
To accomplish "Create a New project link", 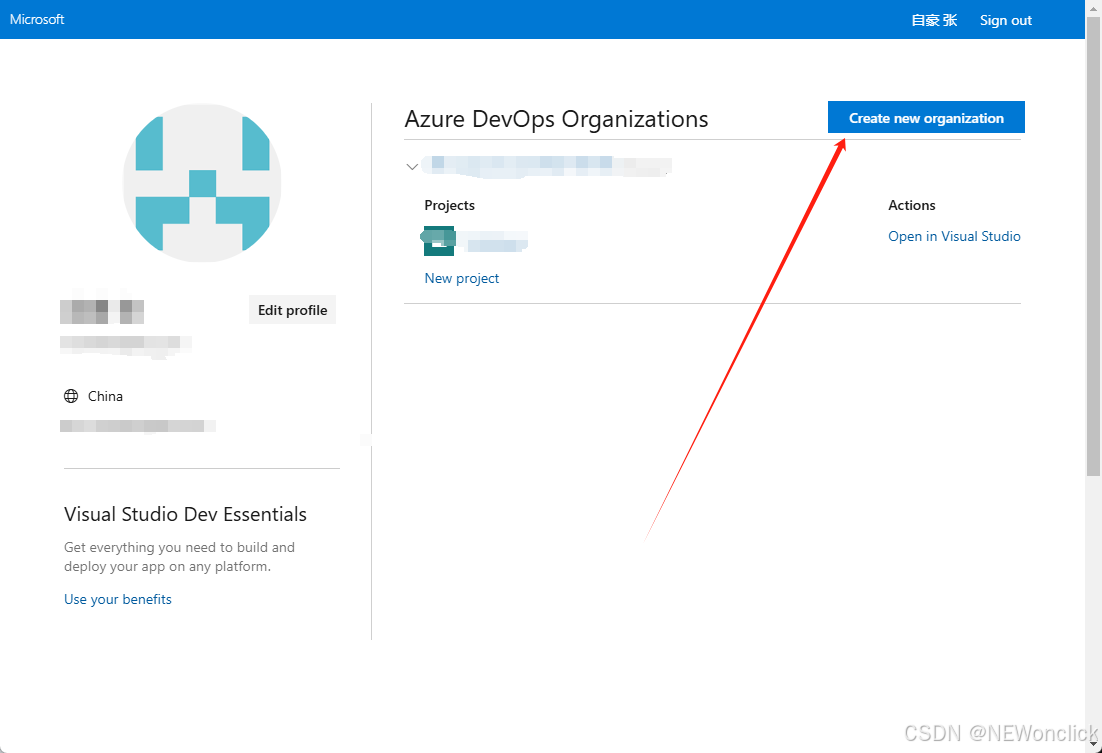I will (462, 278).
